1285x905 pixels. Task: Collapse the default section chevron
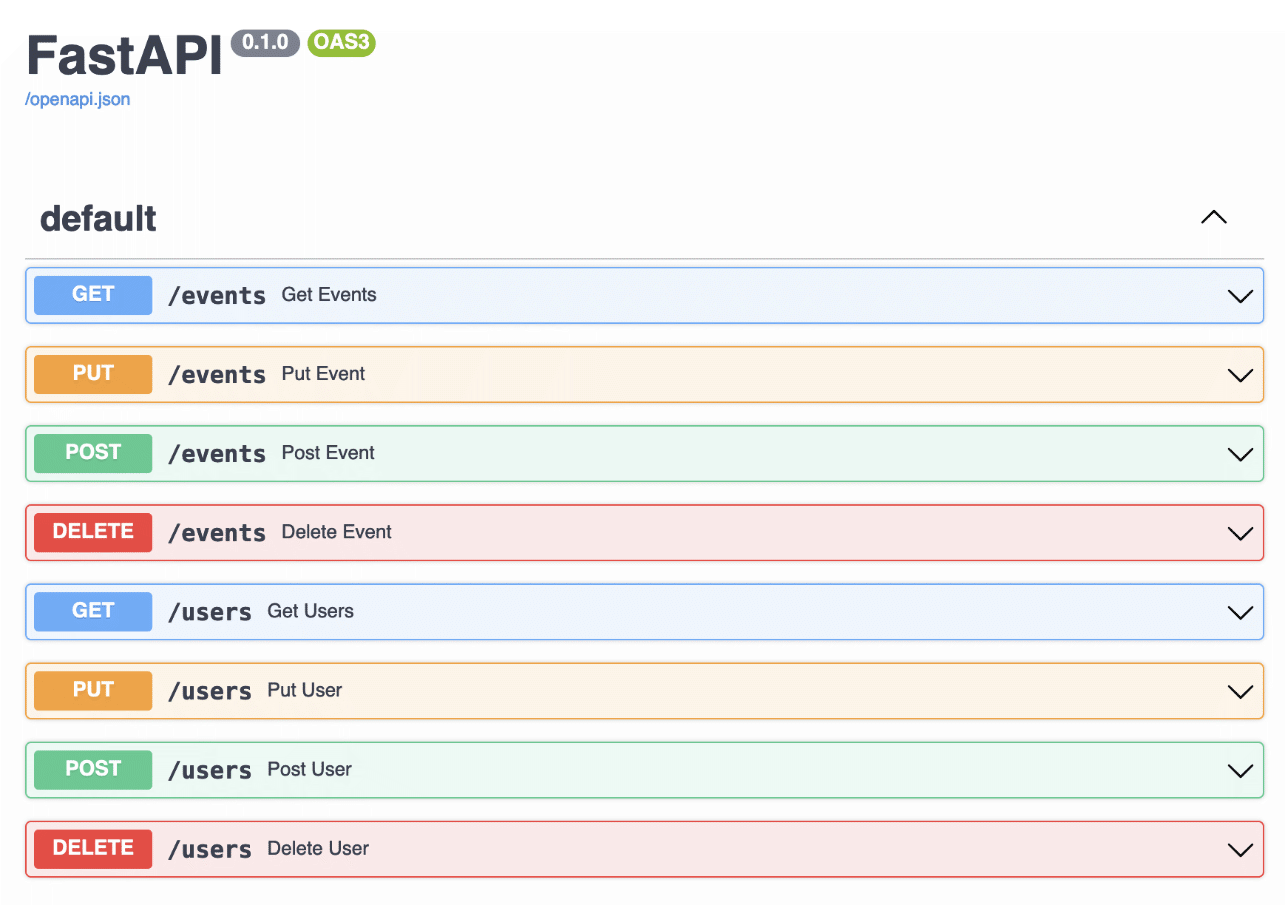tap(1213, 217)
